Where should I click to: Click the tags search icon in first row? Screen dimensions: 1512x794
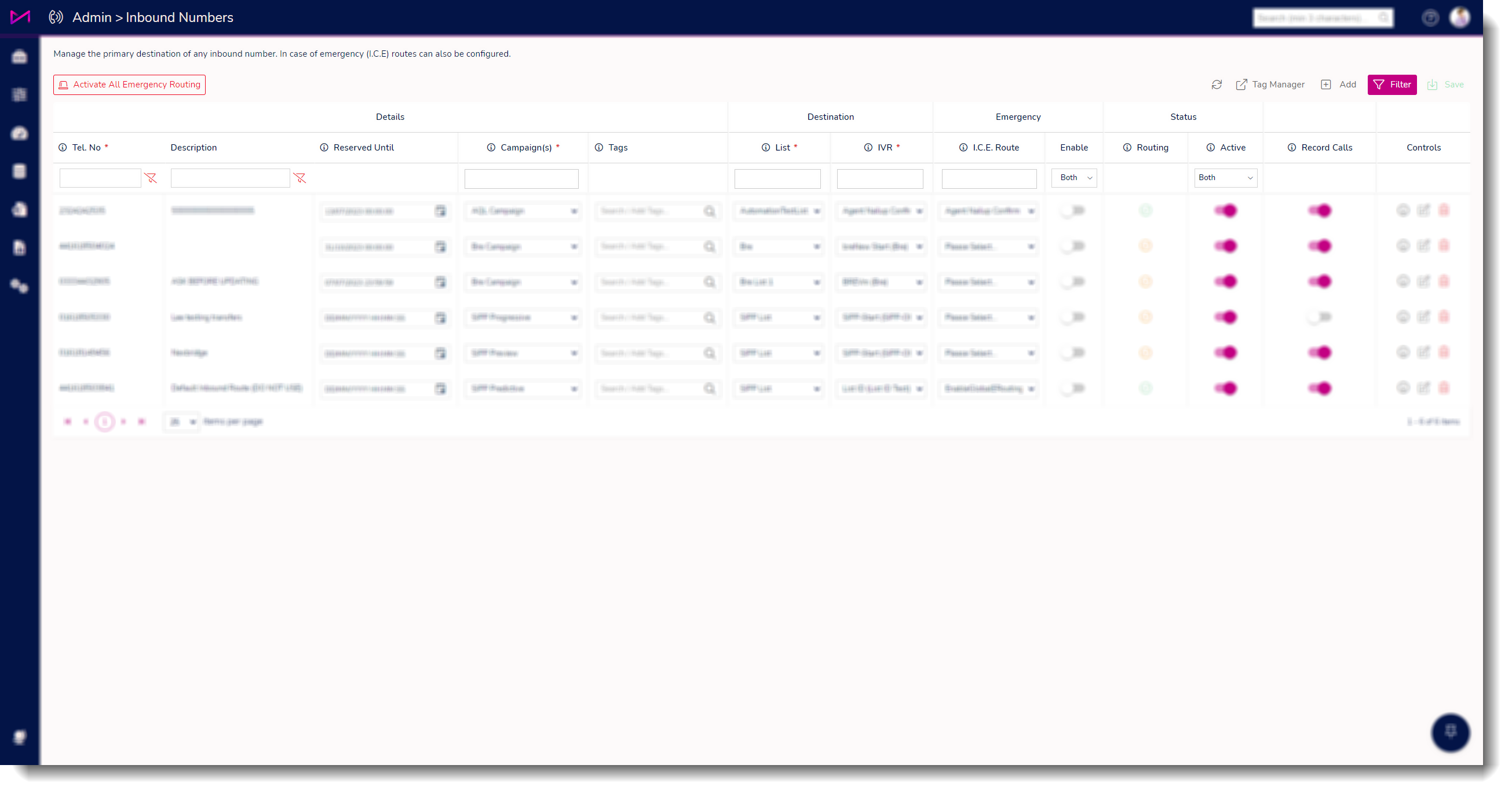pos(710,211)
